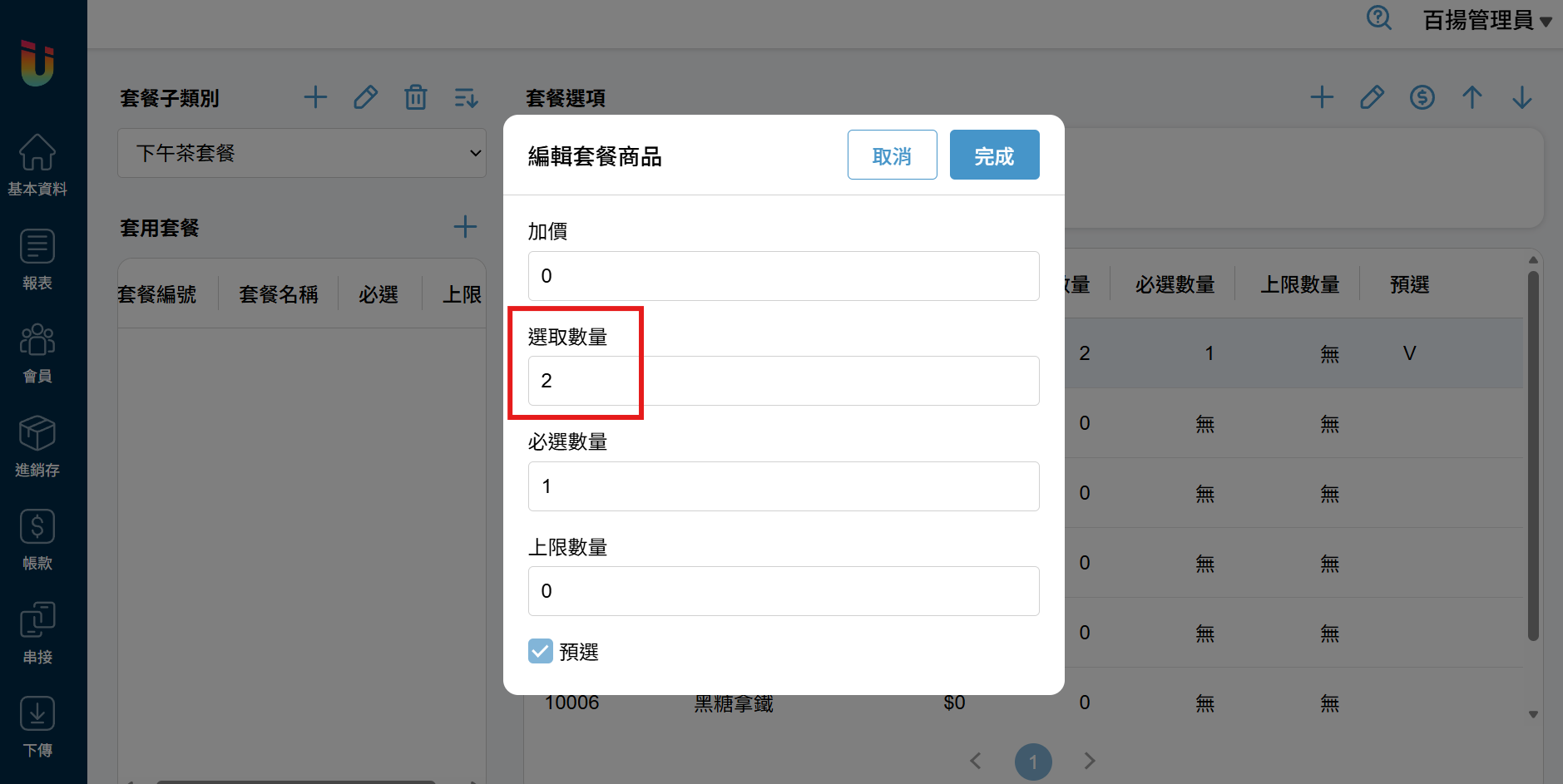The height and width of the screenshot is (784, 1563).
Task: Expand the 下午茶套餐 dropdown
Action: [x=301, y=153]
